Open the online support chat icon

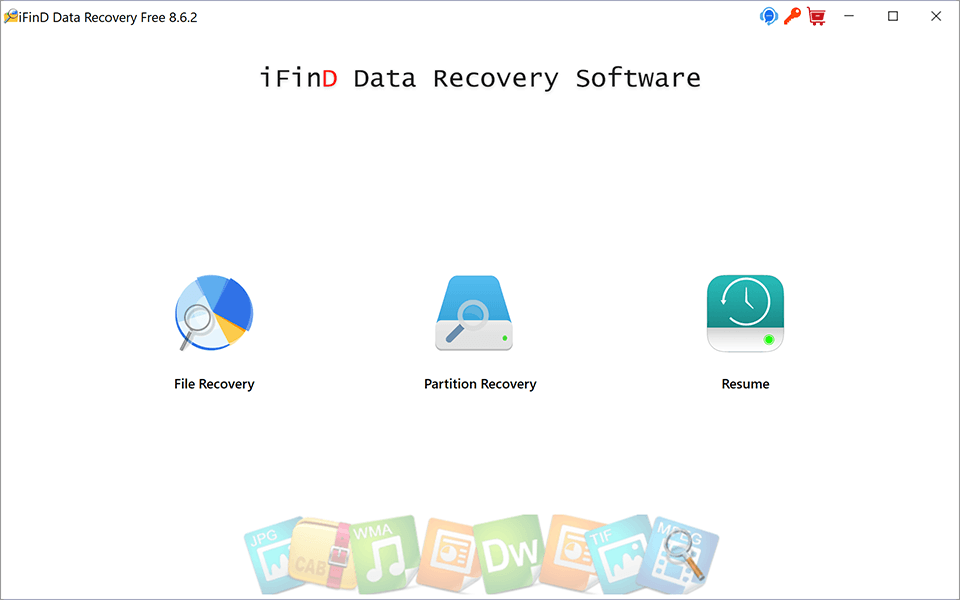[x=768, y=16]
